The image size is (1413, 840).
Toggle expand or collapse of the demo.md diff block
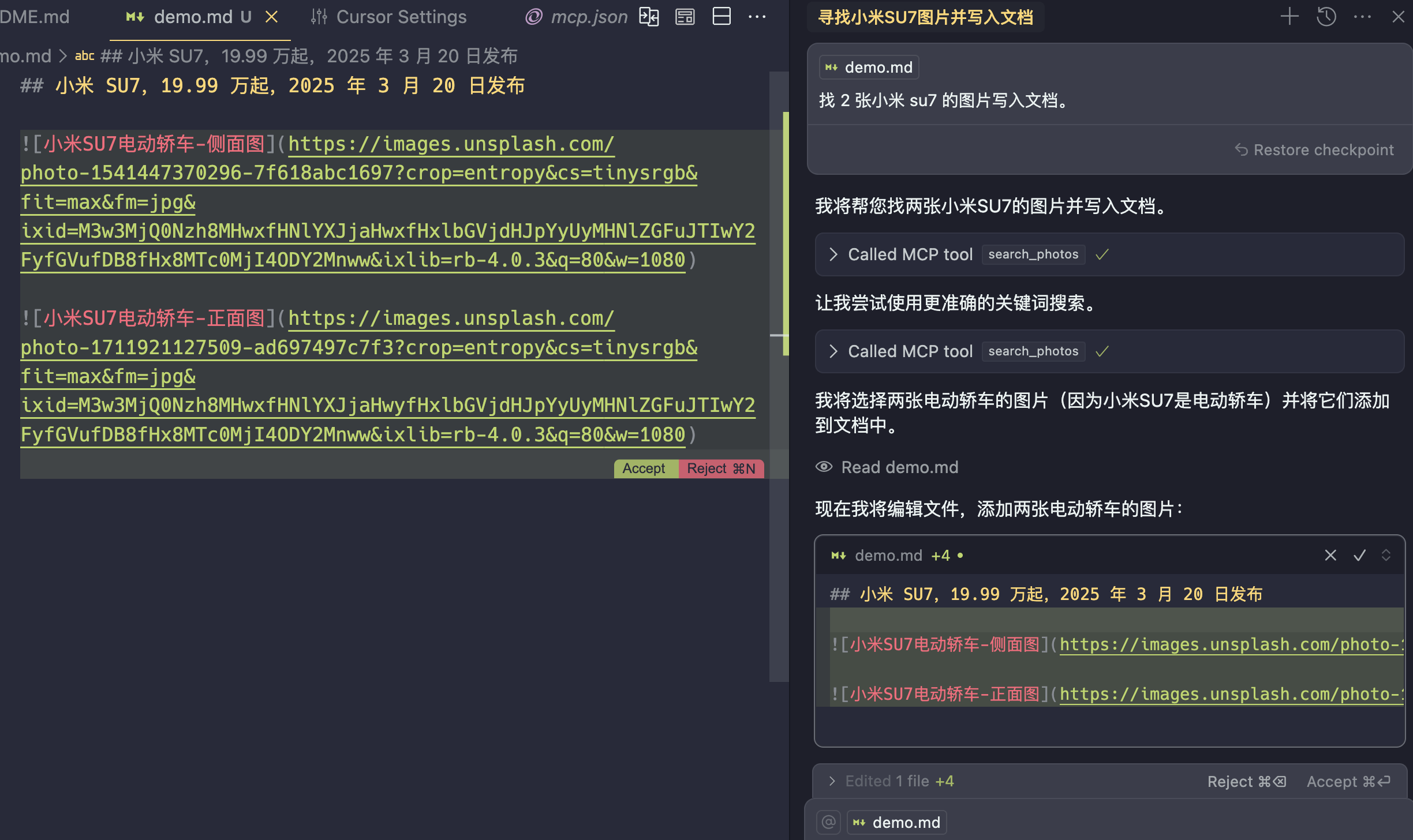point(1386,555)
